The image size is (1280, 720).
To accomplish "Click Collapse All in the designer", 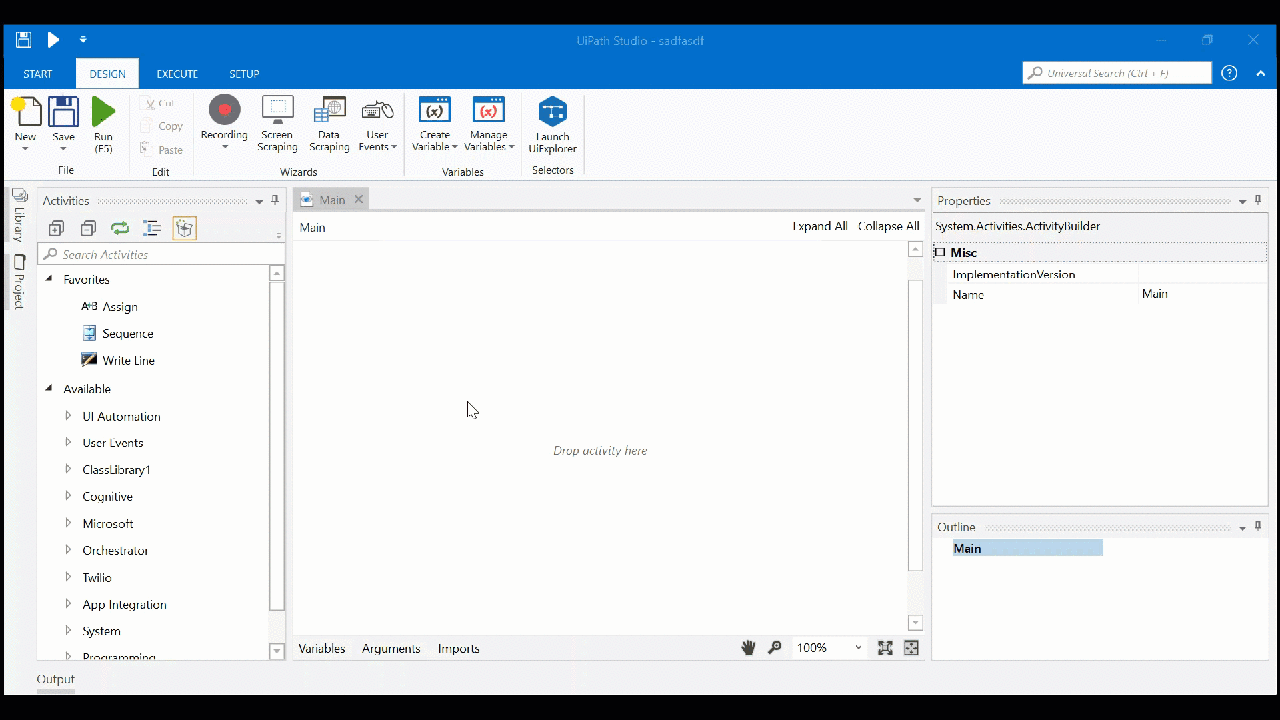I will point(889,227).
